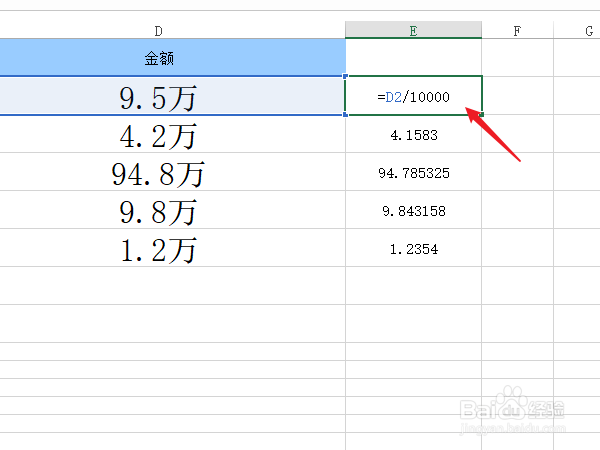Select cell with value 4.1583
Viewport: 600px width, 450px height.
coord(413,135)
